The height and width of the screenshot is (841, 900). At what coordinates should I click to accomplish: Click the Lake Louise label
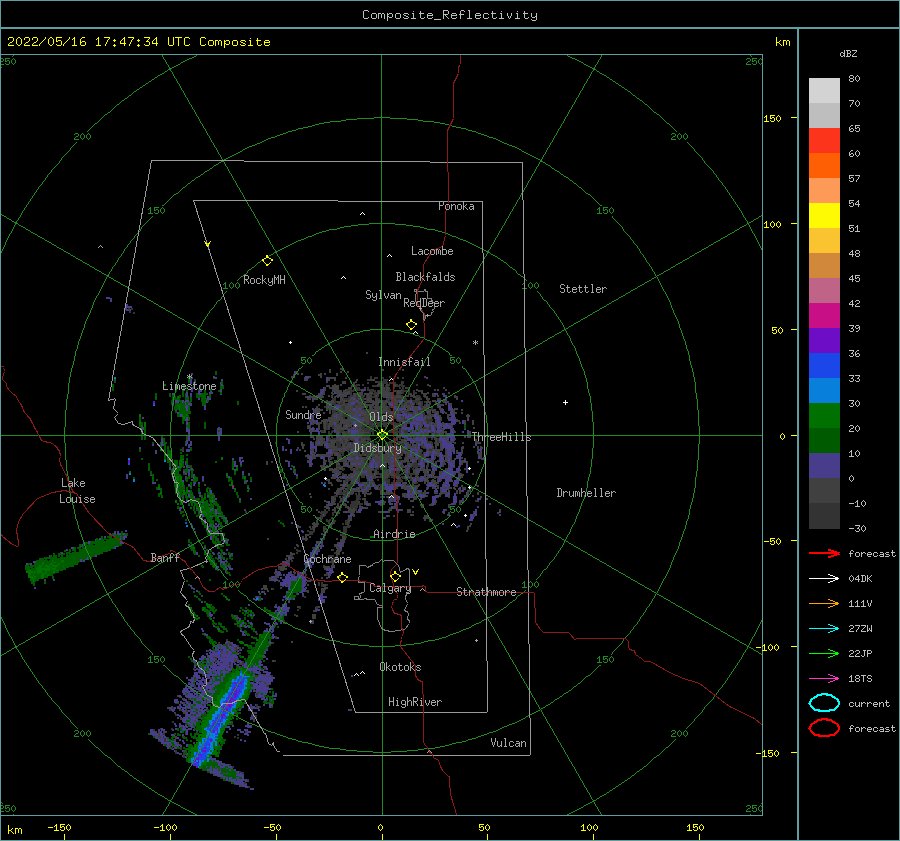(77, 491)
